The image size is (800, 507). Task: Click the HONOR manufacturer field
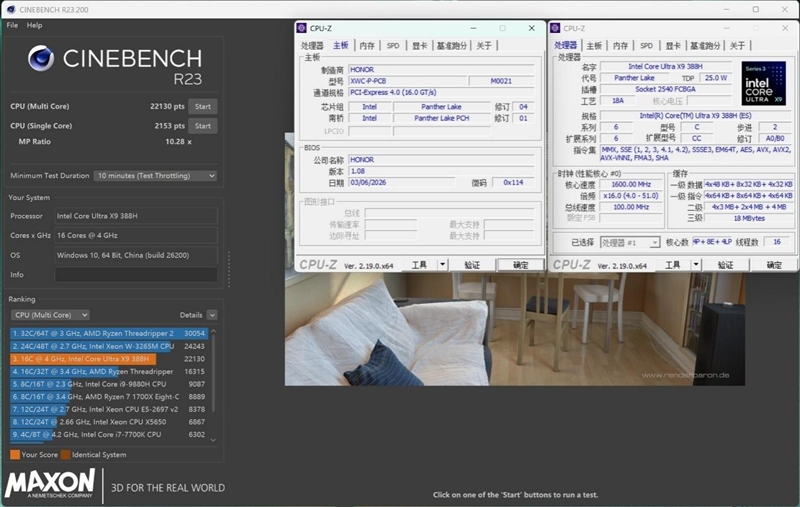tap(441, 69)
